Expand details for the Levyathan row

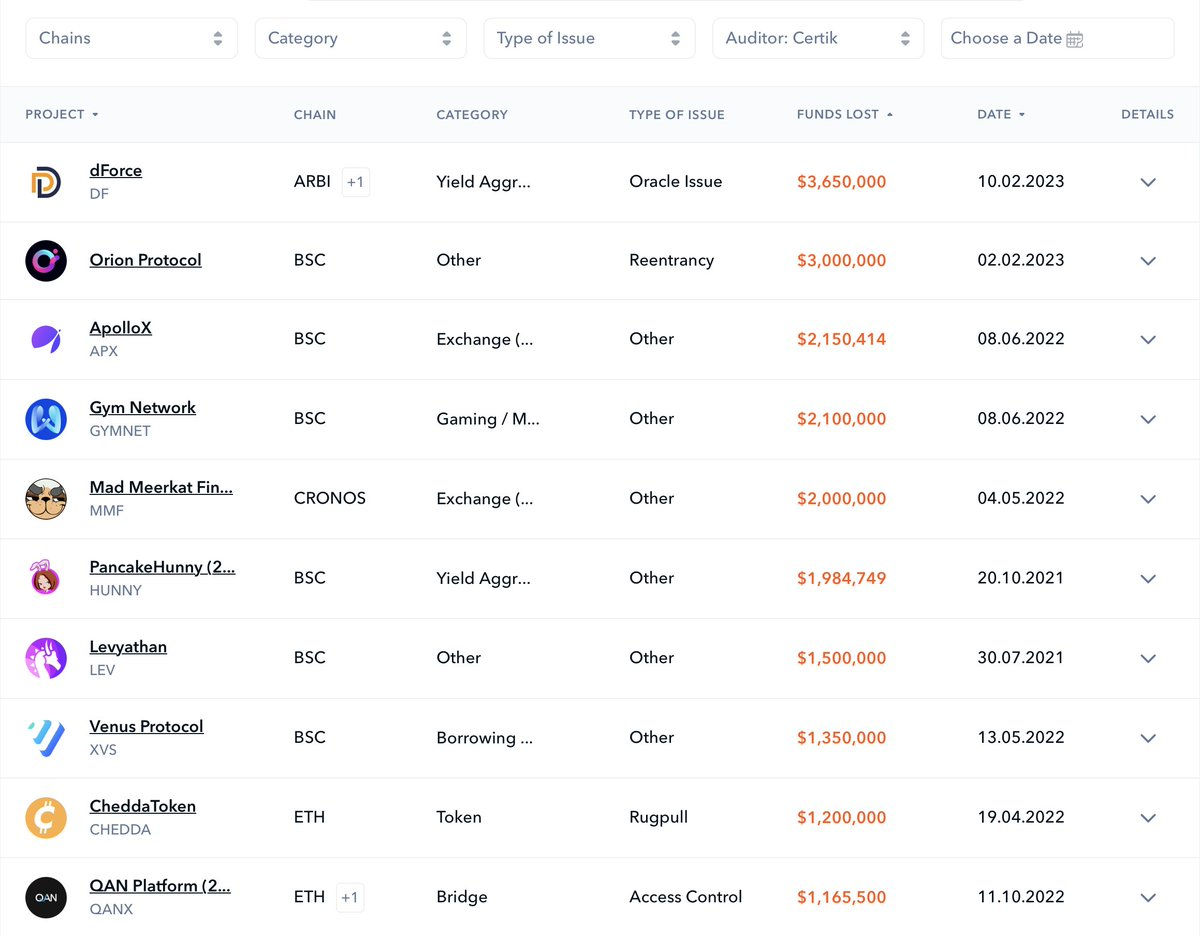click(x=1148, y=658)
